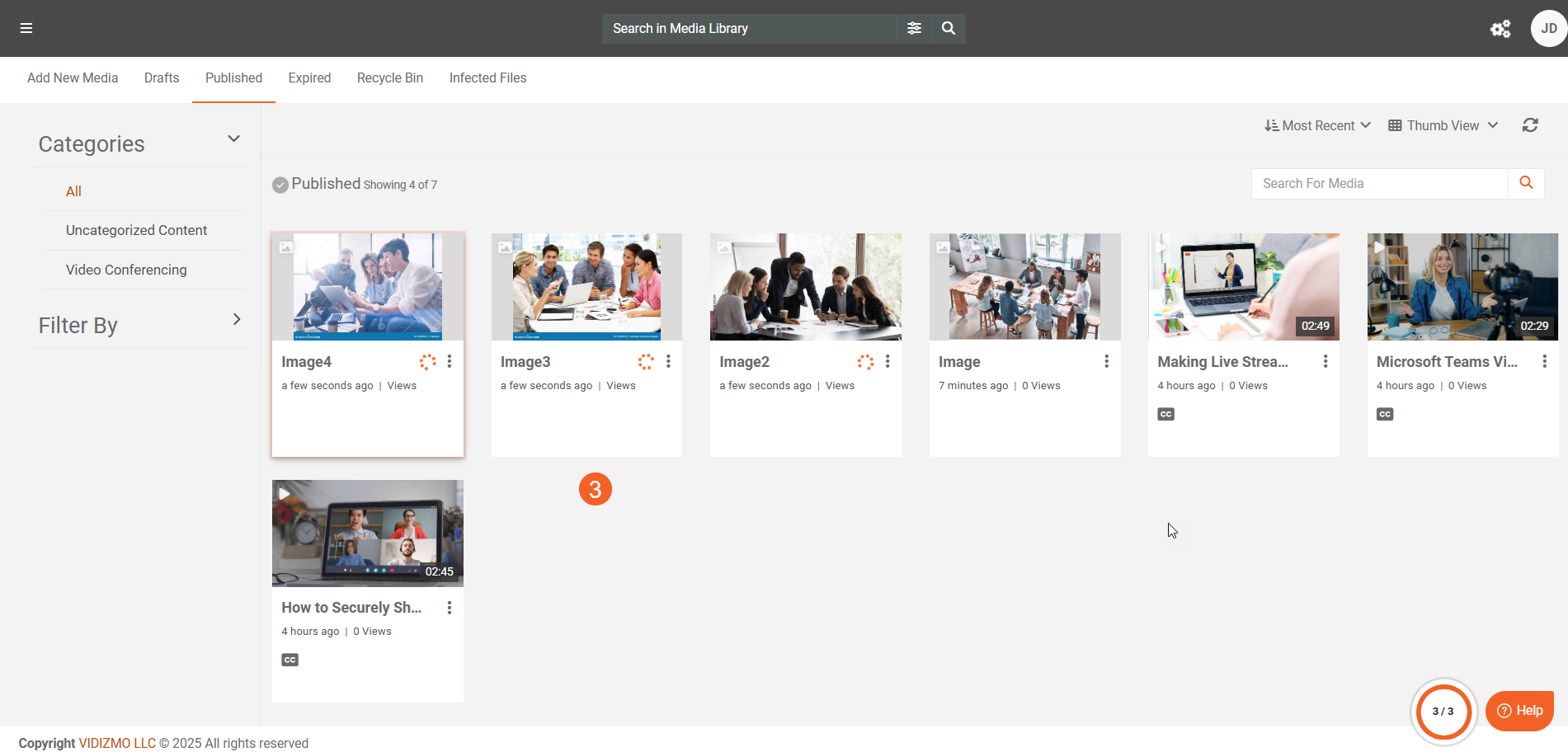Viewport: 1568px width, 752px height.
Task: Expand the Filter By section
Action: [x=237, y=319]
